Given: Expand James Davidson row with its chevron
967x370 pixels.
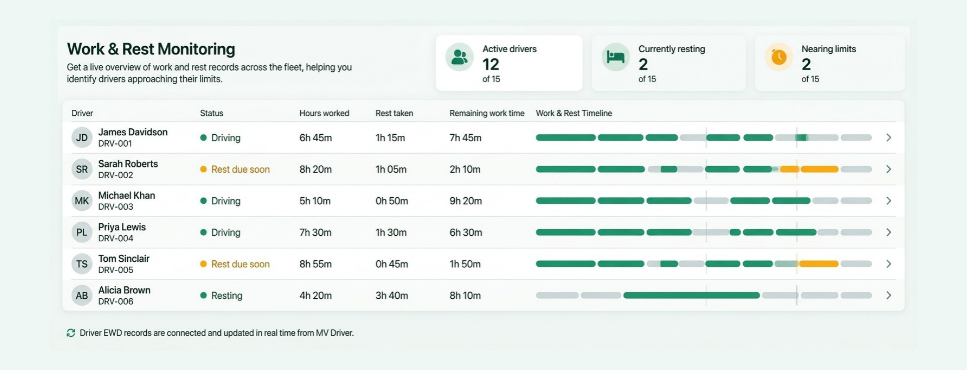Looking at the screenshot, I should pos(889,138).
